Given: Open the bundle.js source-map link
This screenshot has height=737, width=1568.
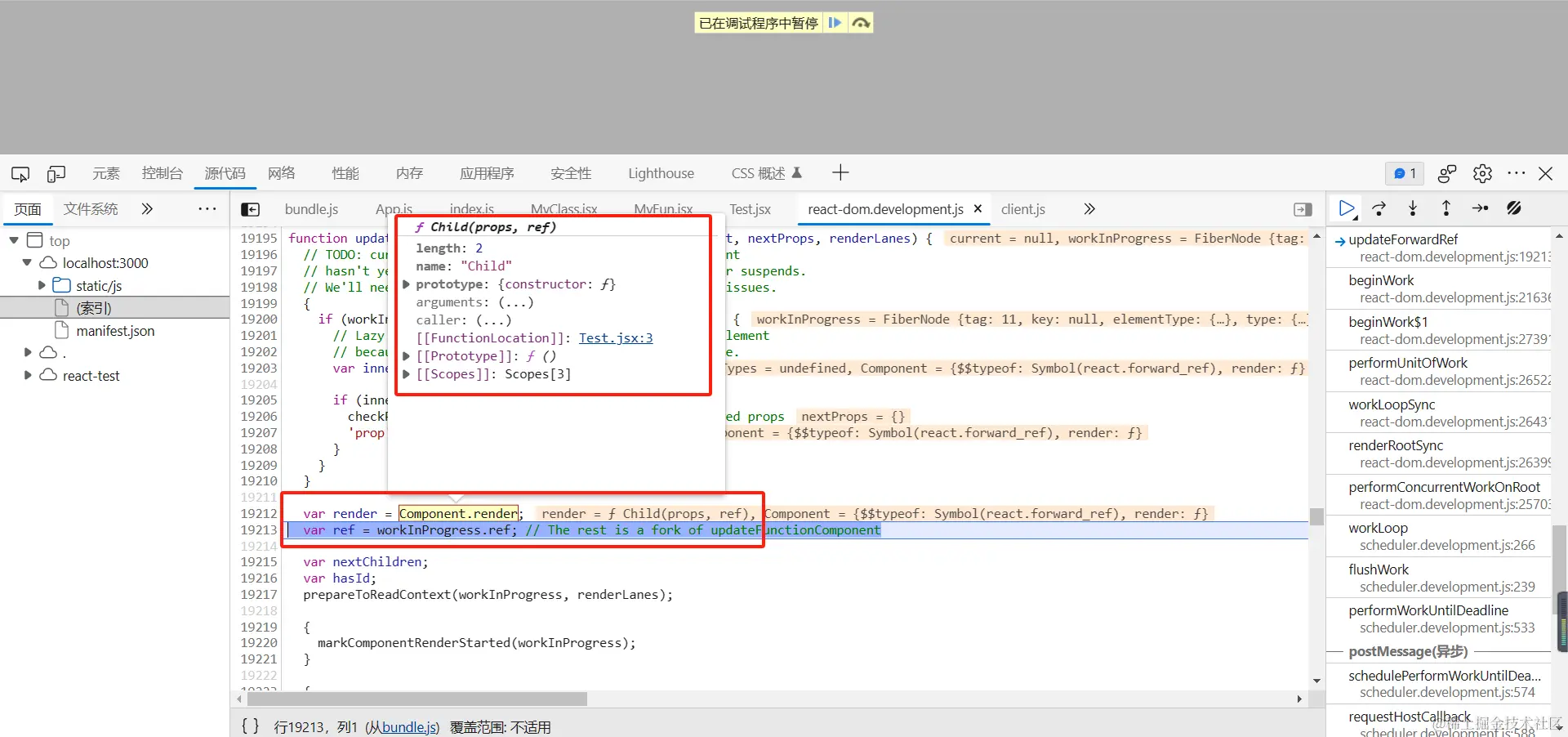Looking at the screenshot, I should point(408,727).
